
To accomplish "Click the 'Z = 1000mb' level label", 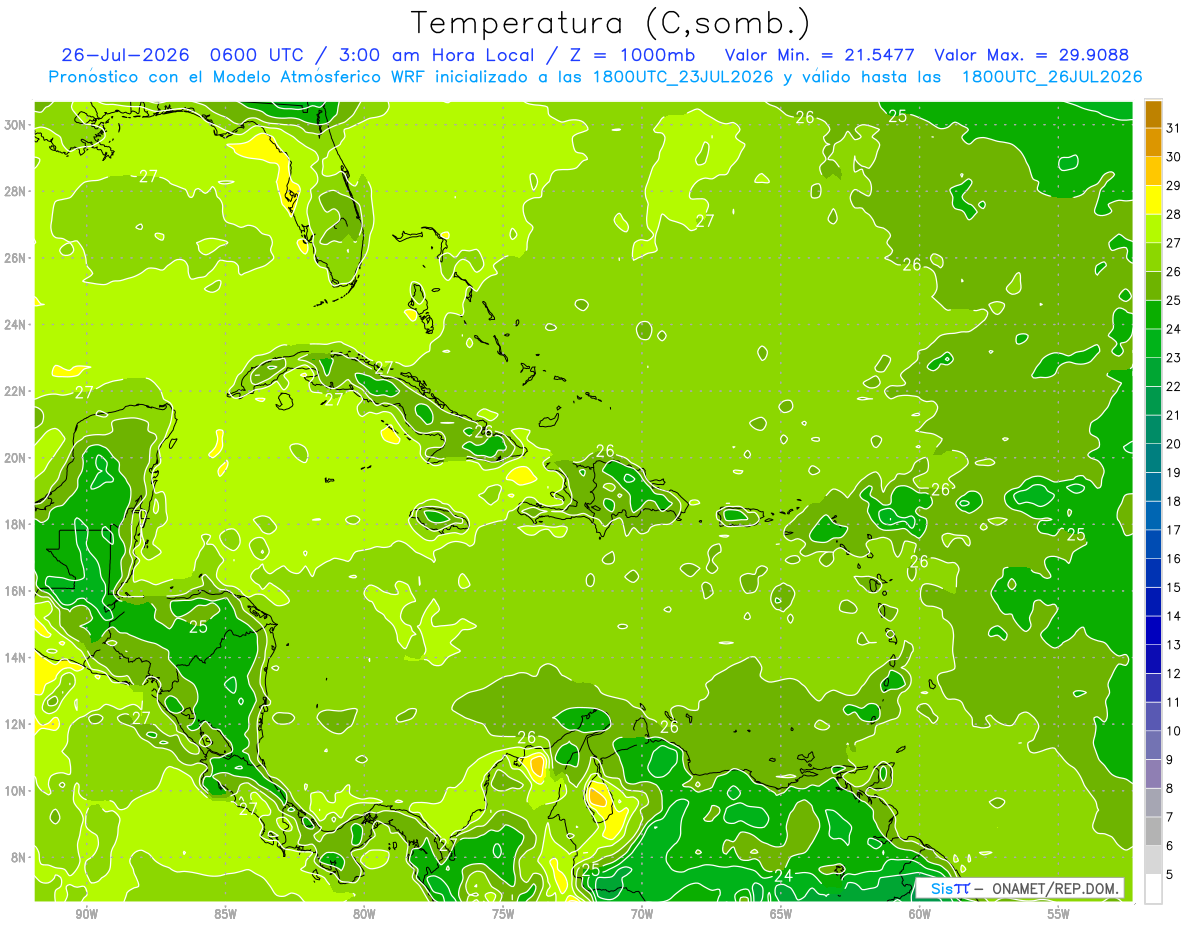I will (x=630, y=55).
